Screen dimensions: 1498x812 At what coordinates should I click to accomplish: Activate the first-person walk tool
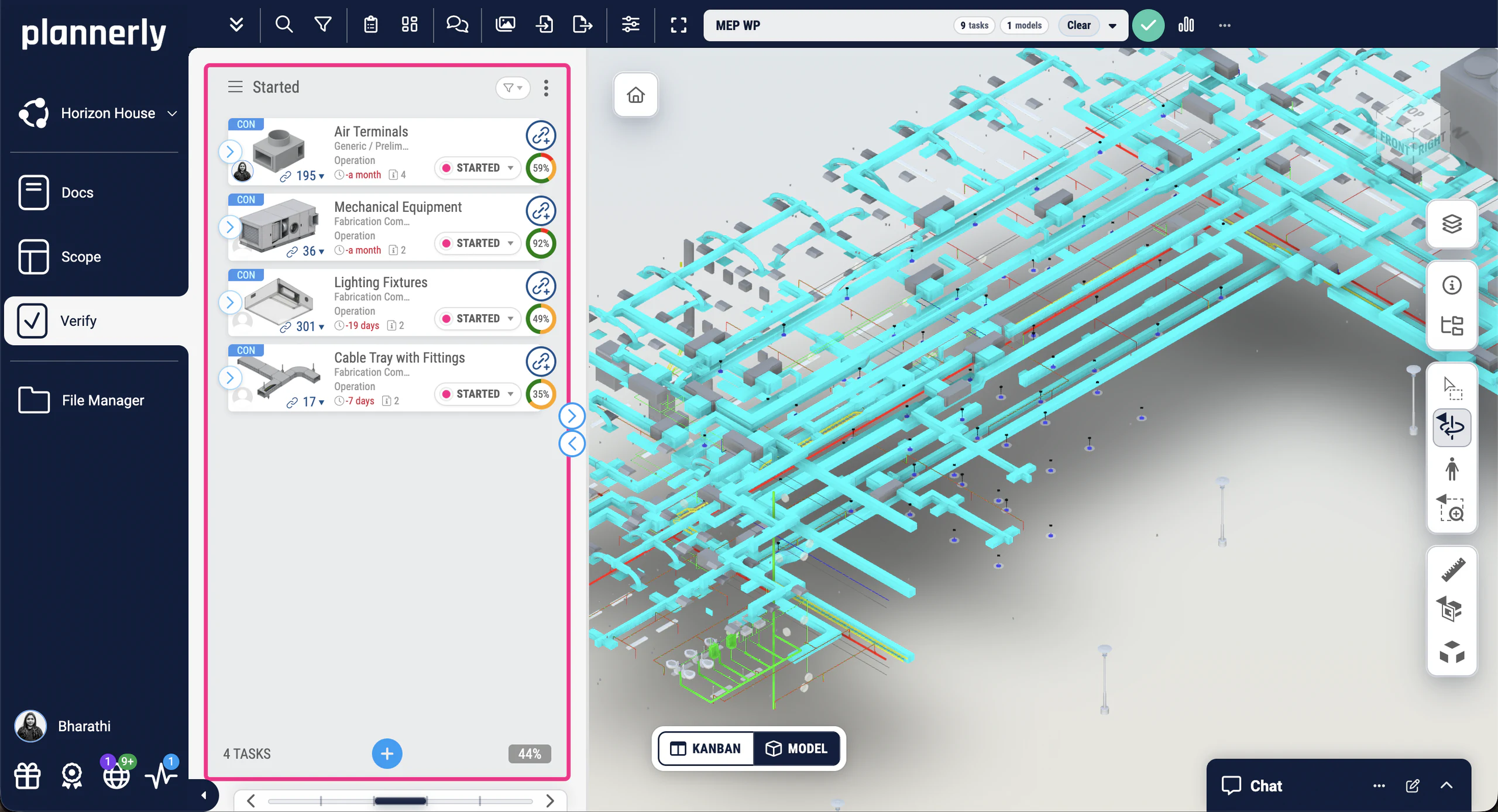[1452, 469]
